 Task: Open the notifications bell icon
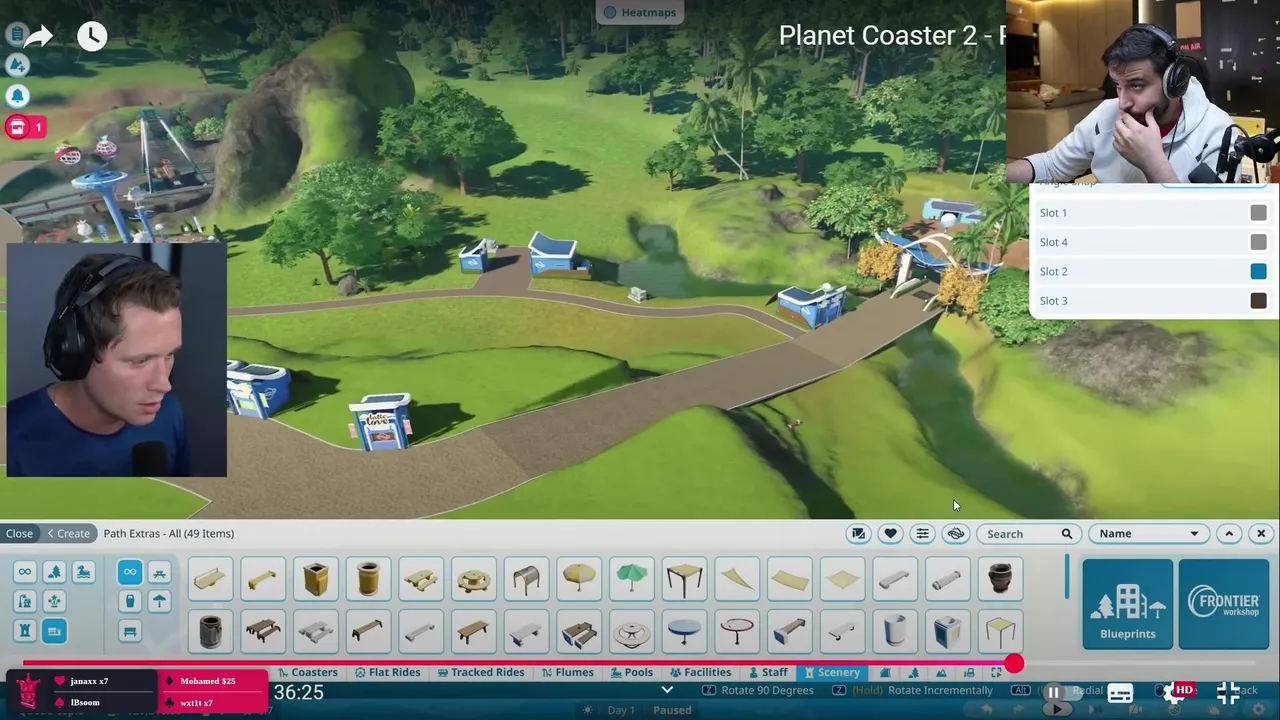(17, 96)
